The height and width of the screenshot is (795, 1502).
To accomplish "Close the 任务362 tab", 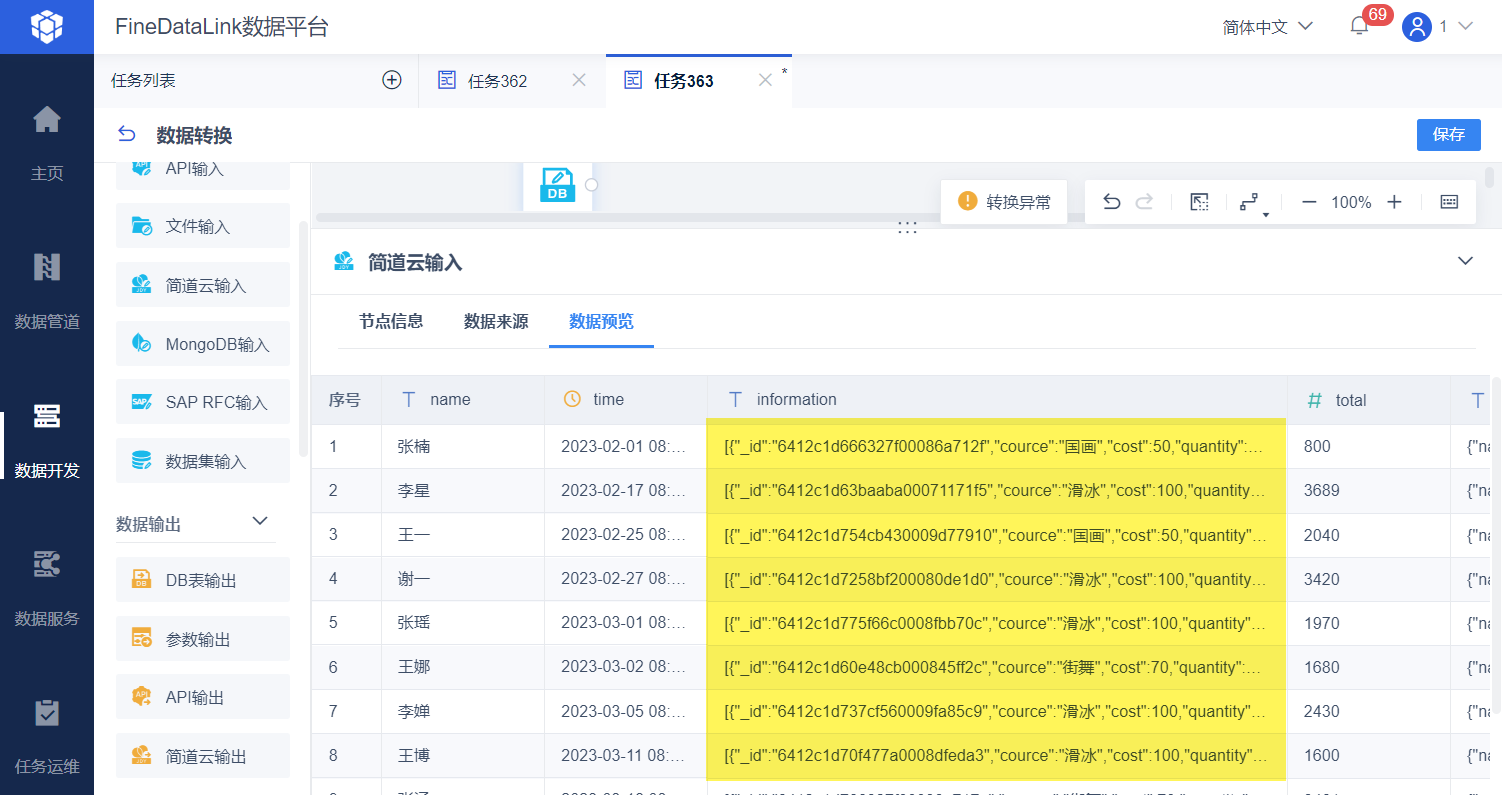I will pyautogui.click(x=579, y=80).
